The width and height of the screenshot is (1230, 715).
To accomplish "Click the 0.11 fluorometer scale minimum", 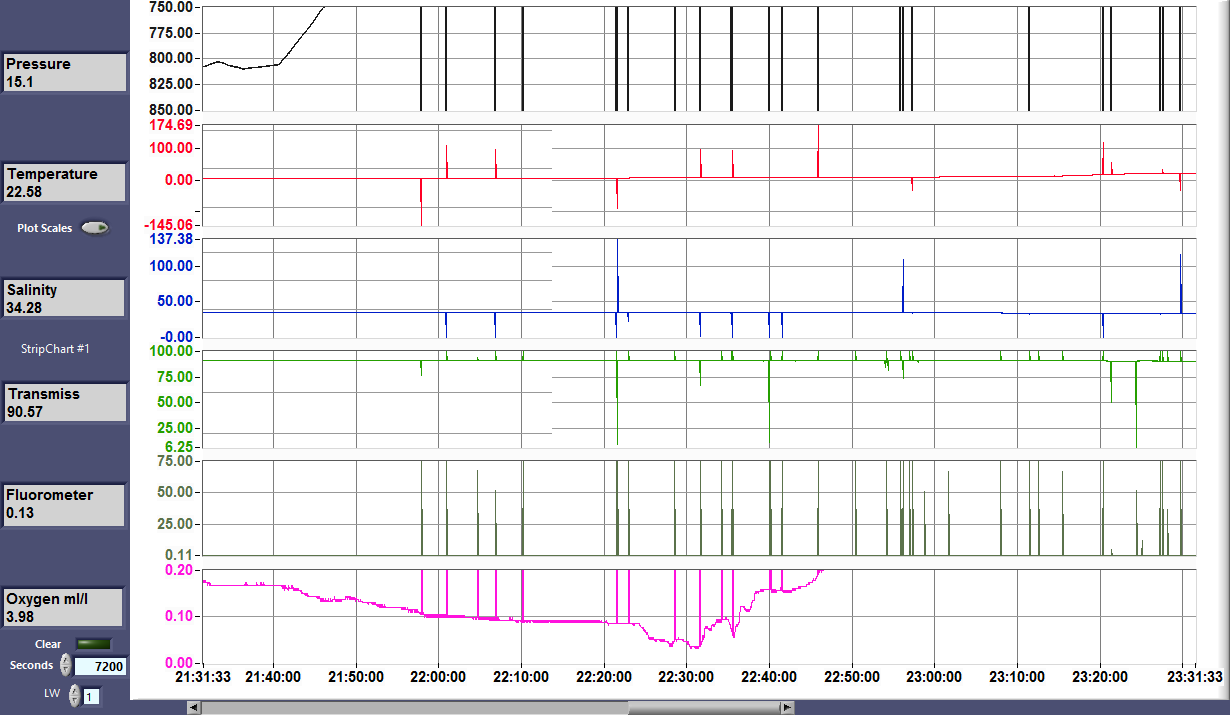I will pos(178,555).
